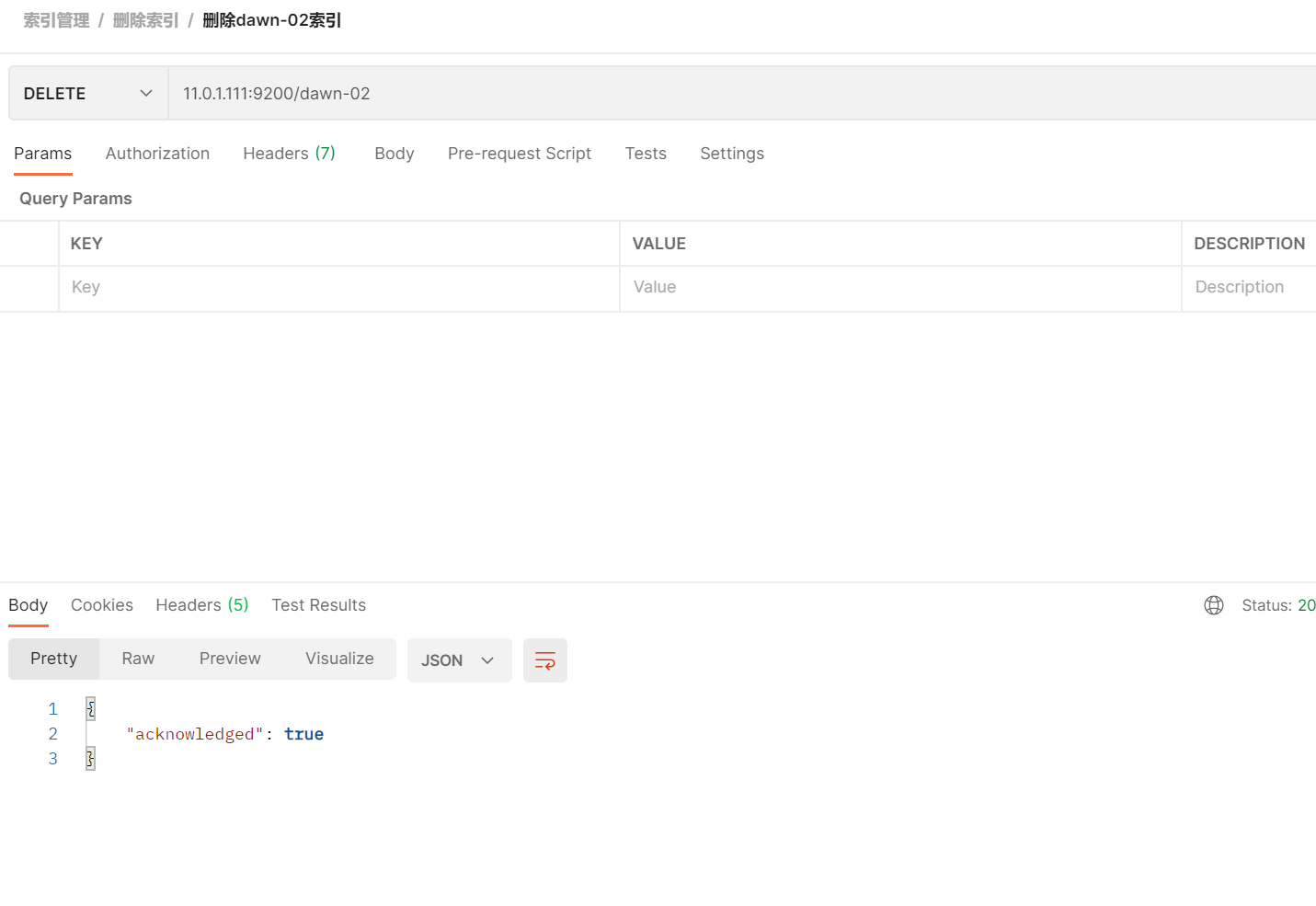
Task: Collapse the JSON opening brace on line 1
Action: point(90,708)
